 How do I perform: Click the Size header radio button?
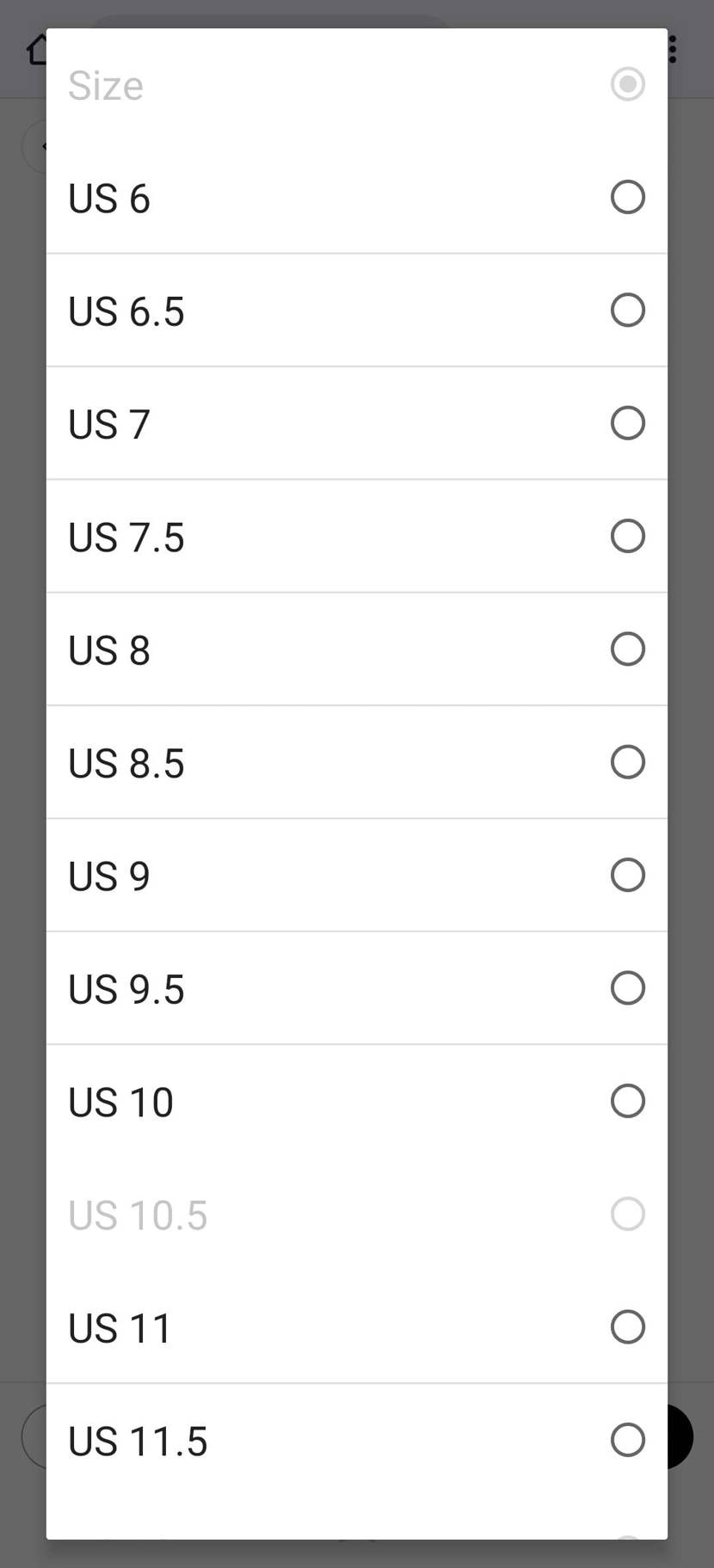(x=627, y=84)
